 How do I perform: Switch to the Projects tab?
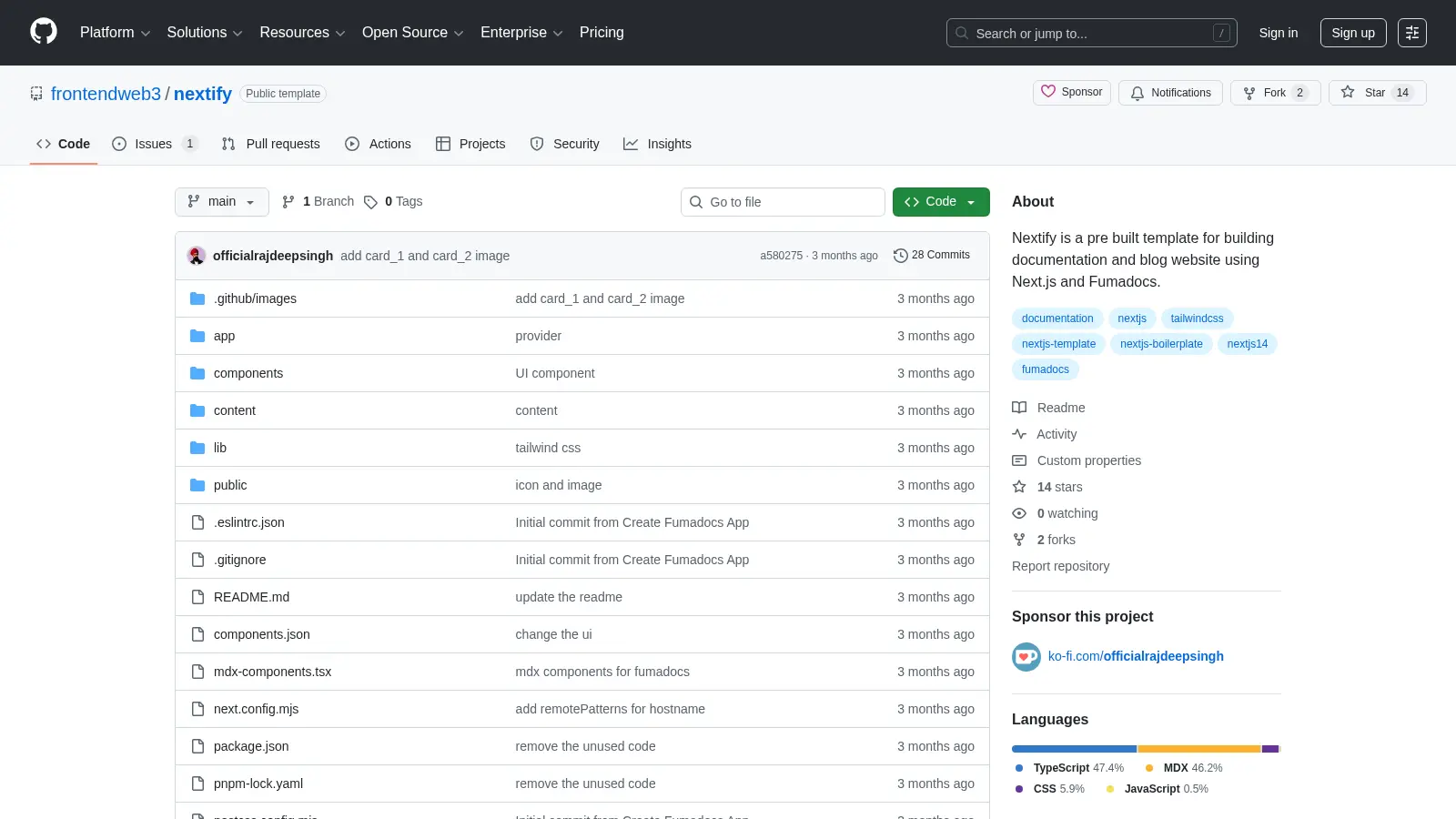[470, 144]
